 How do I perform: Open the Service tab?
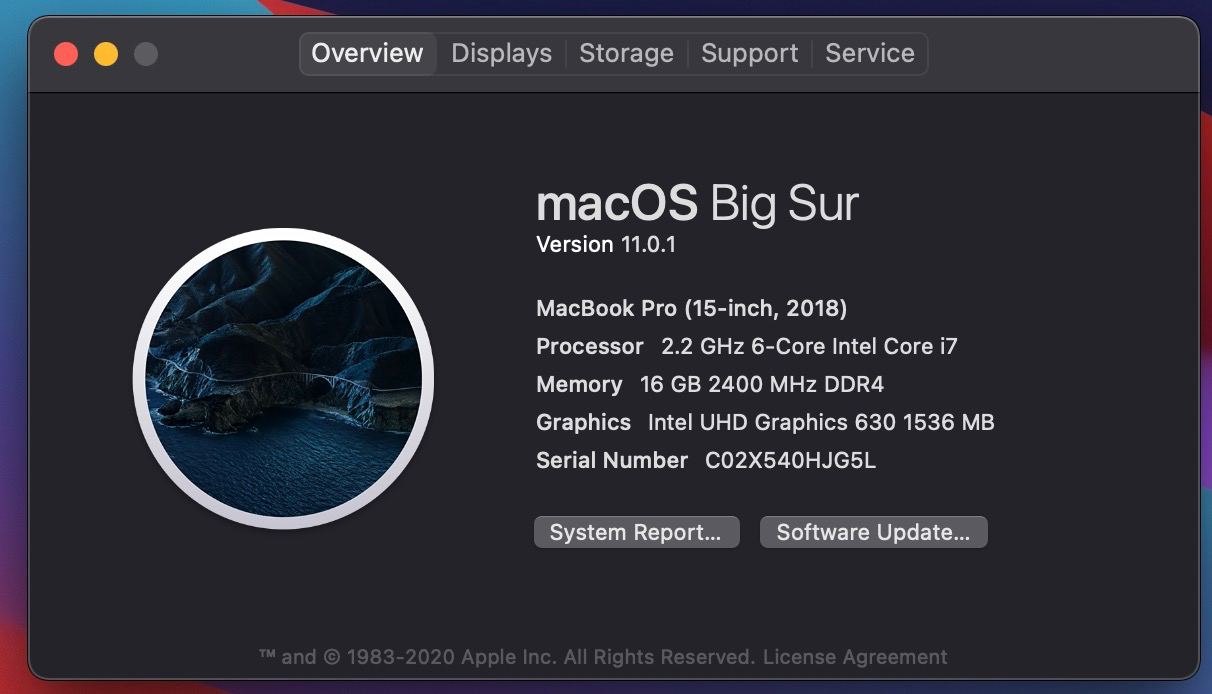870,53
